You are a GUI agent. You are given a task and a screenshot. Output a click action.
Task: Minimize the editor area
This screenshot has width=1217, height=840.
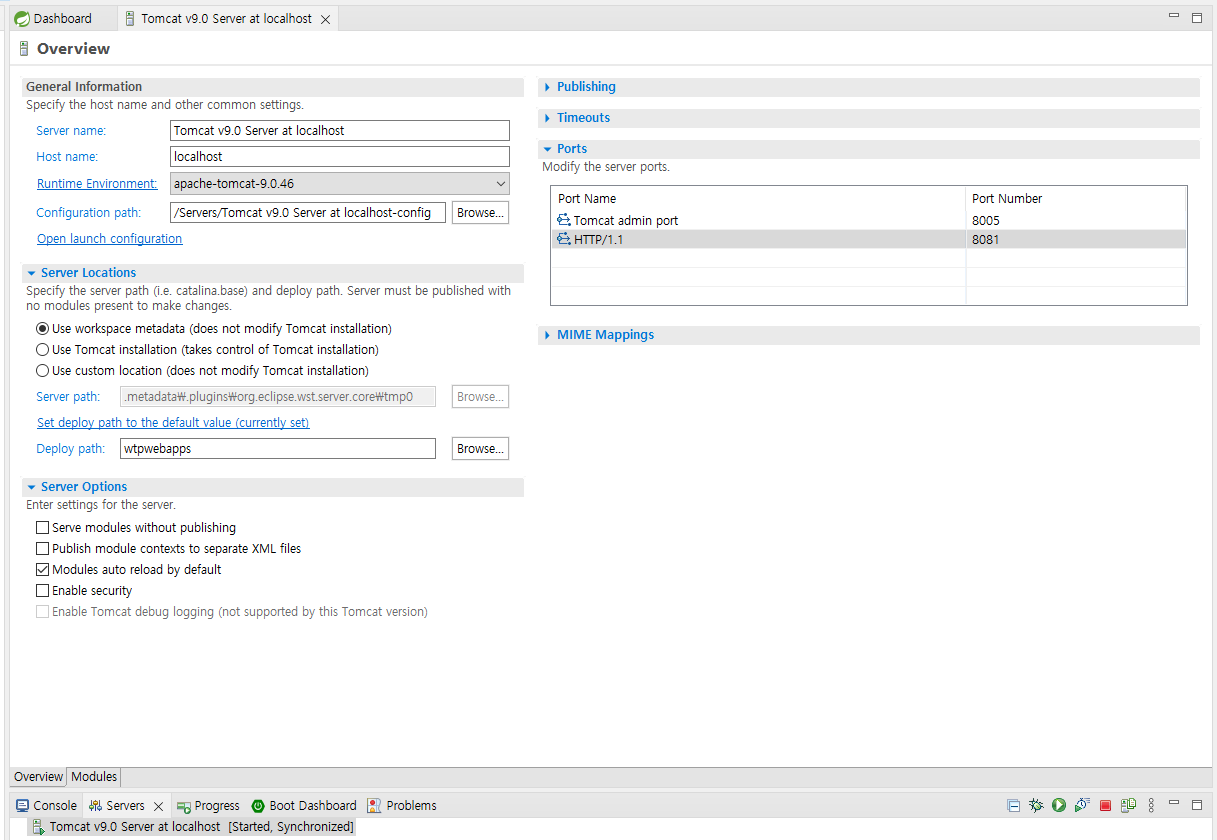click(x=1174, y=17)
